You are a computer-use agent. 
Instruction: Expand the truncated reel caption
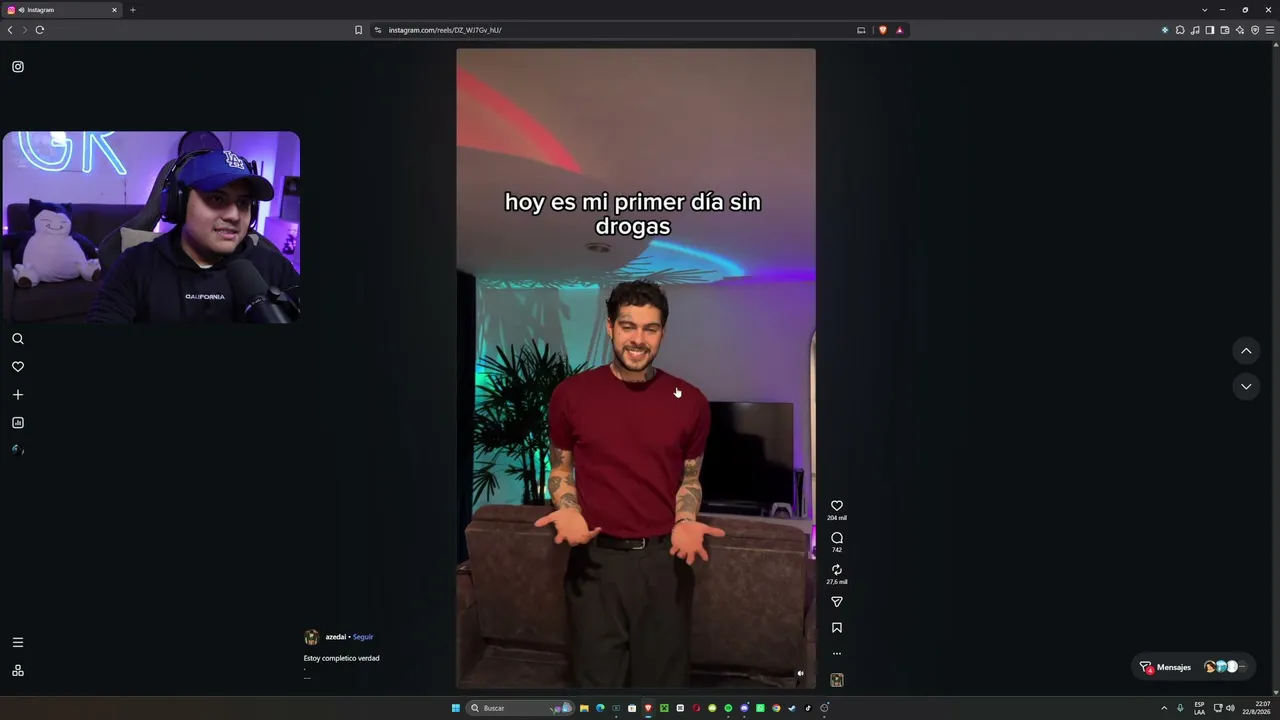pyautogui.click(x=307, y=677)
